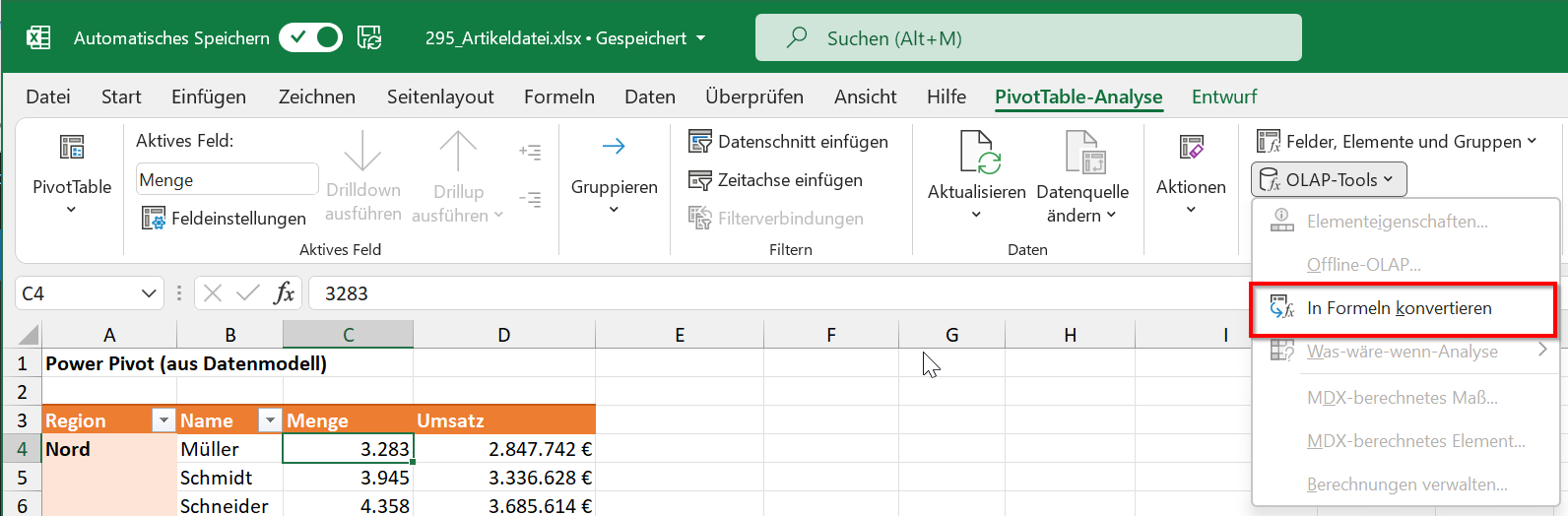Click the Insert Function fx button
The height and width of the screenshot is (516, 1568).
tap(284, 293)
